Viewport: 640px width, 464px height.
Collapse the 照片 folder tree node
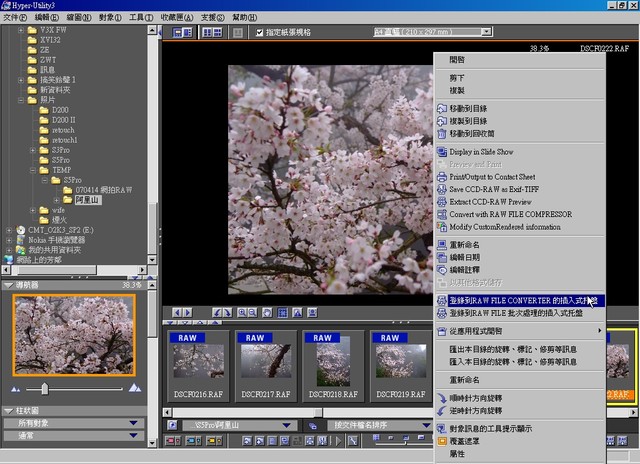click(21, 100)
